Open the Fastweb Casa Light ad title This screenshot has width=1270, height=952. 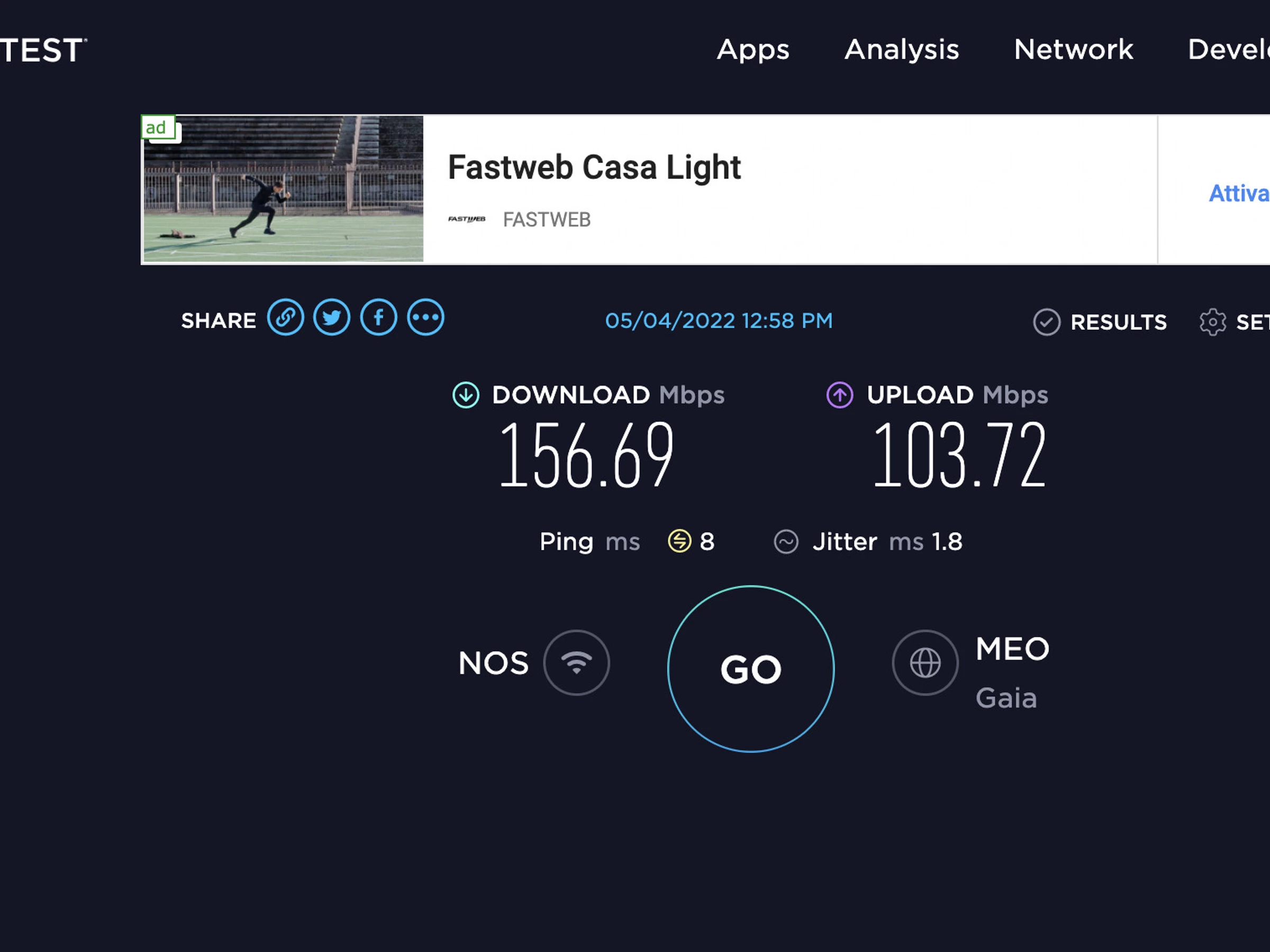[594, 168]
